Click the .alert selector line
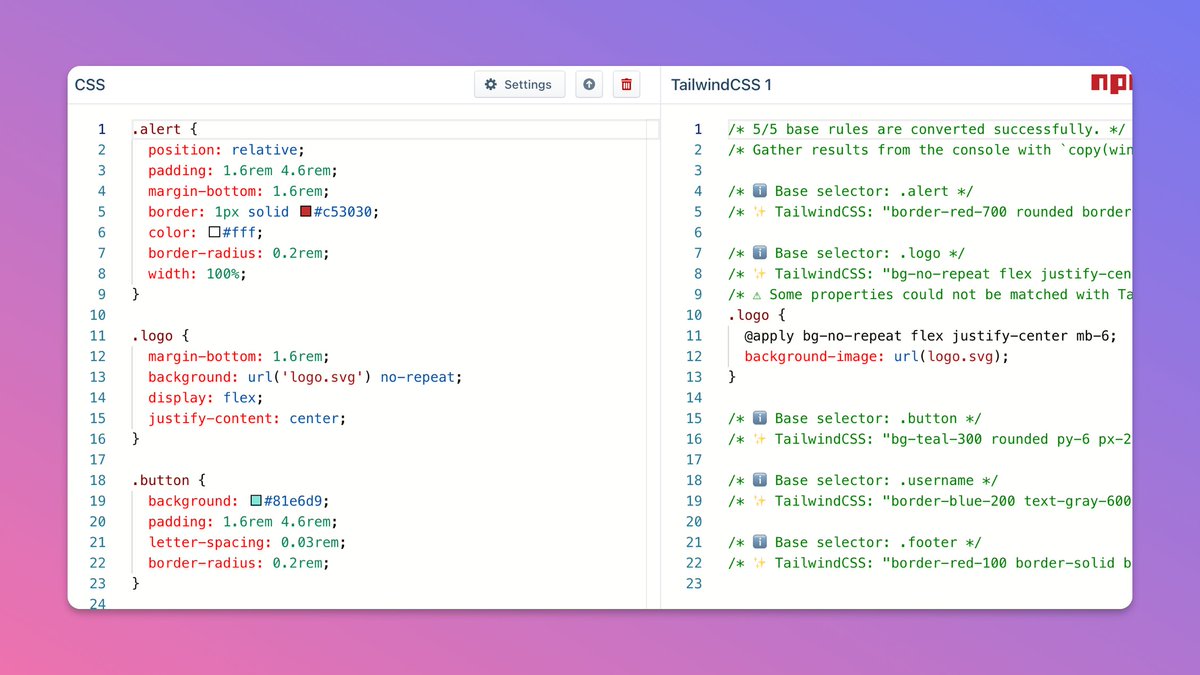 coord(165,129)
